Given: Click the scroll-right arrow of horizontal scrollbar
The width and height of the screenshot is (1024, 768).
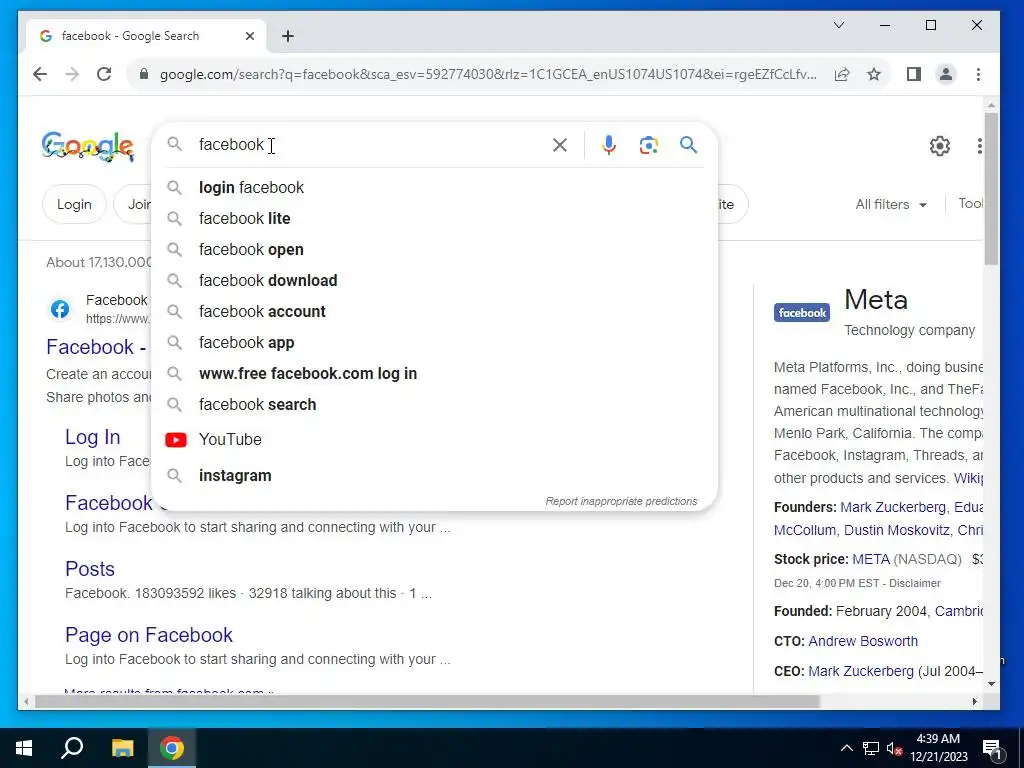Looking at the screenshot, I should [x=974, y=701].
